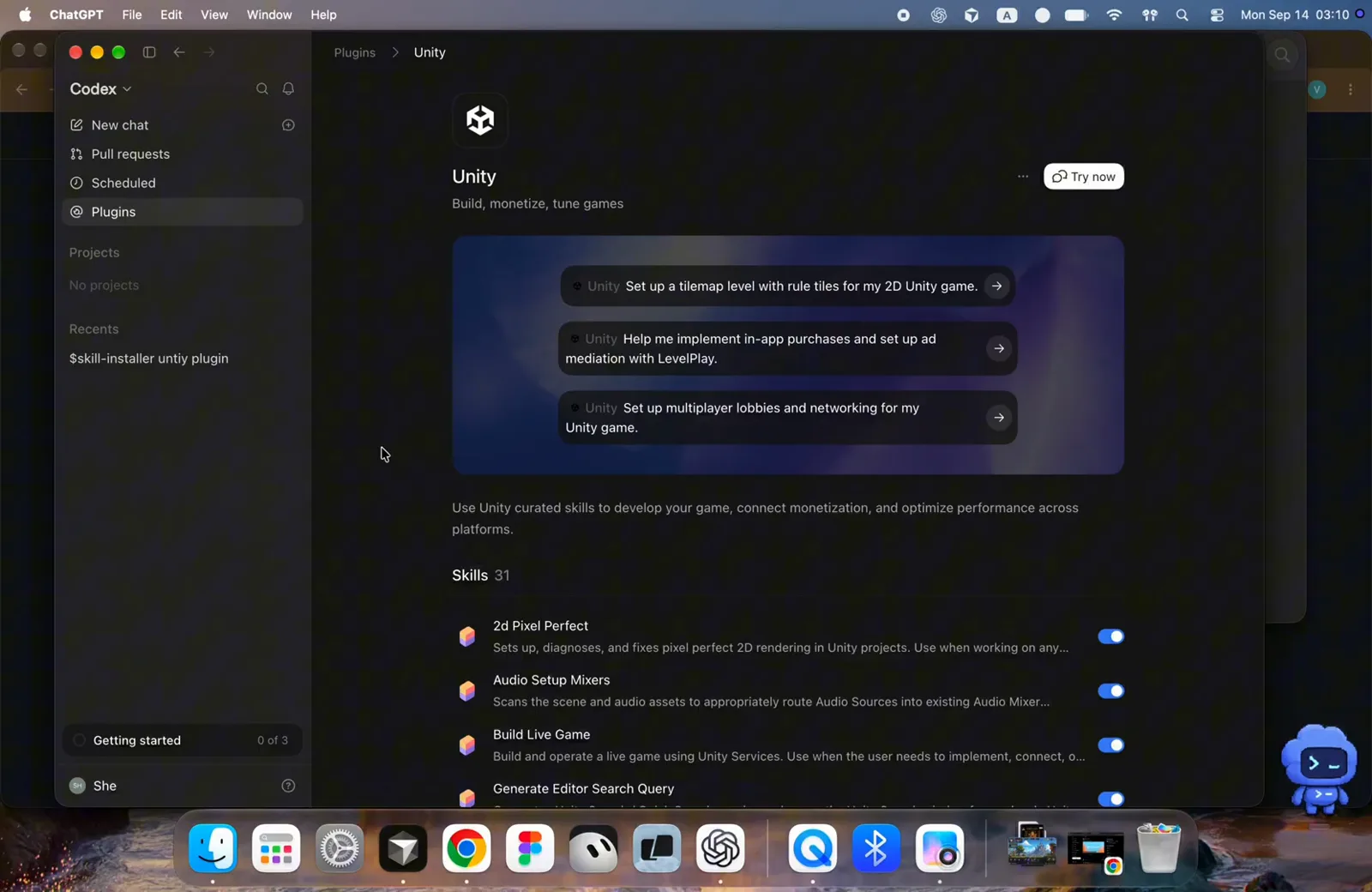Screen dimensions: 1372x892
Task: Open Getting started checklist
Action: pos(183,740)
